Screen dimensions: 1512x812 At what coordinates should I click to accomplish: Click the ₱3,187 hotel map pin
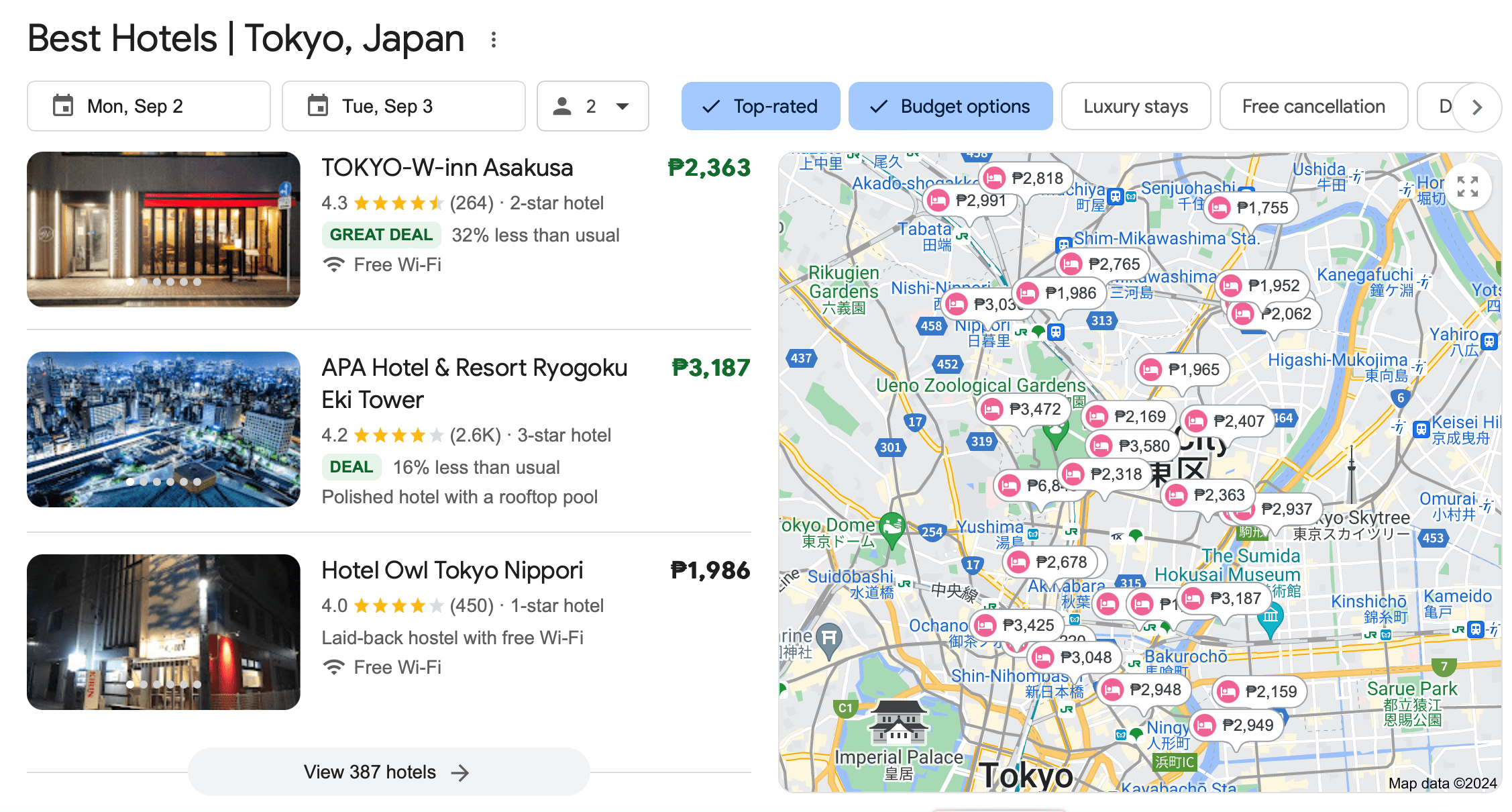[x=1224, y=599]
